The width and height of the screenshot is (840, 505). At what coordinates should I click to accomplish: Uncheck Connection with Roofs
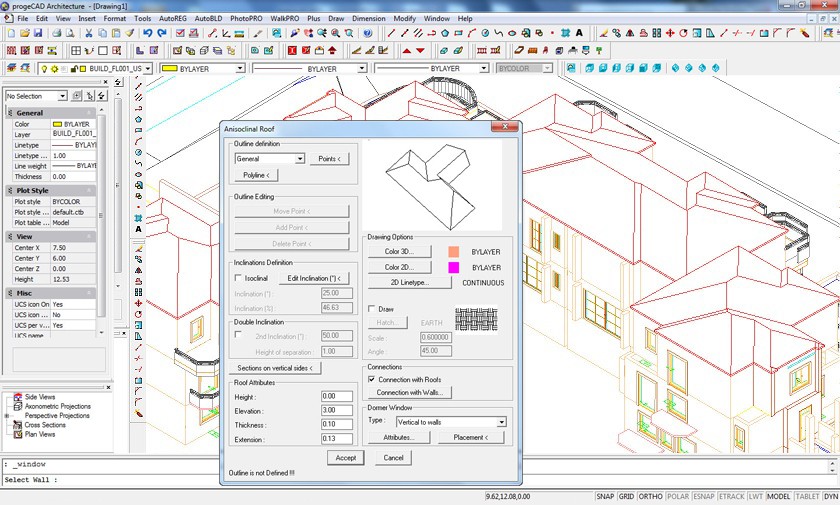pos(372,379)
